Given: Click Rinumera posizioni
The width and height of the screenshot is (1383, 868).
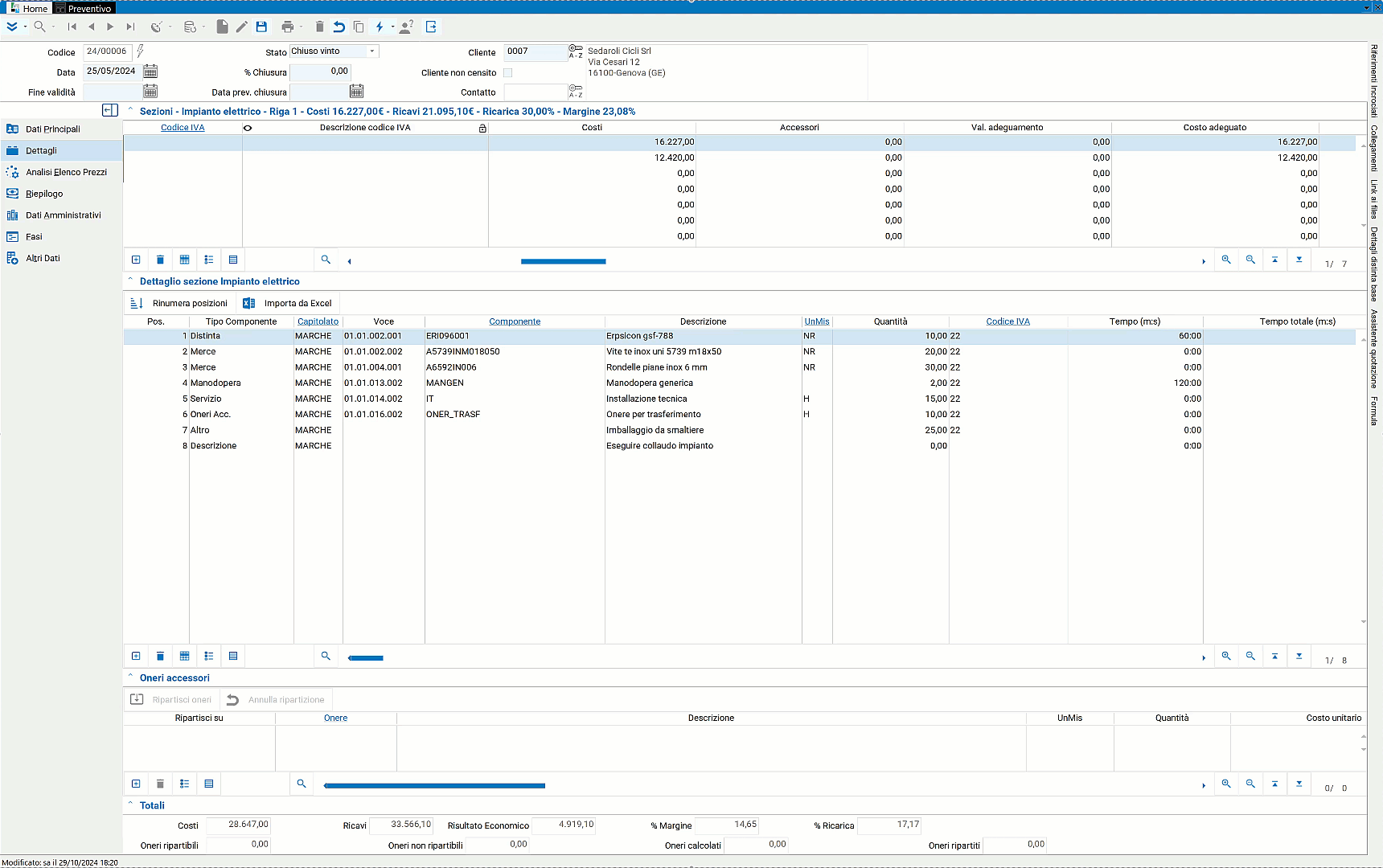Looking at the screenshot, I should (179, 303).
